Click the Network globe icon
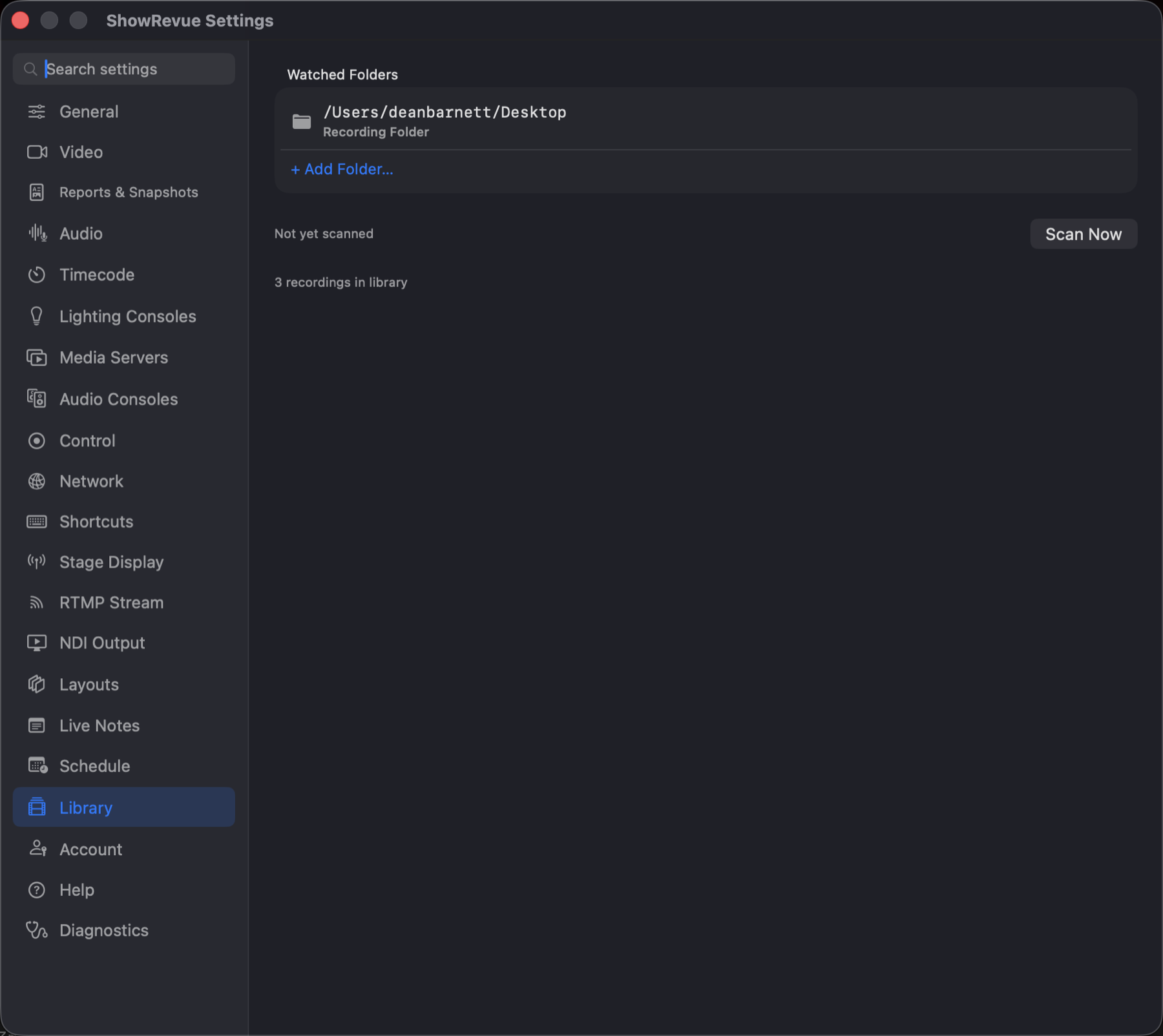Image resolution: width=1163 pixels, height=1036 pixels. 37,481
